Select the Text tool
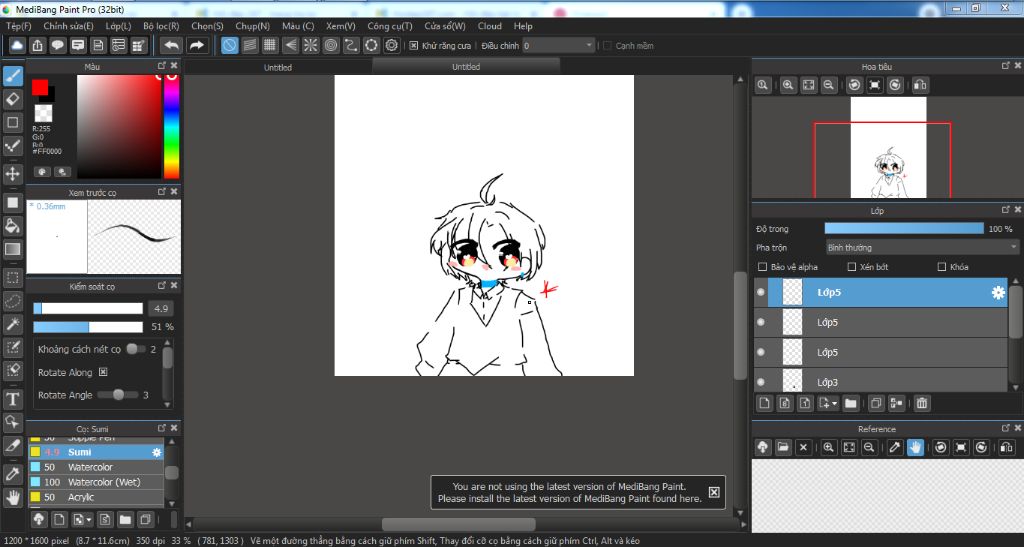The width and height of the screenshot is (1024, 547). (12, 399)
